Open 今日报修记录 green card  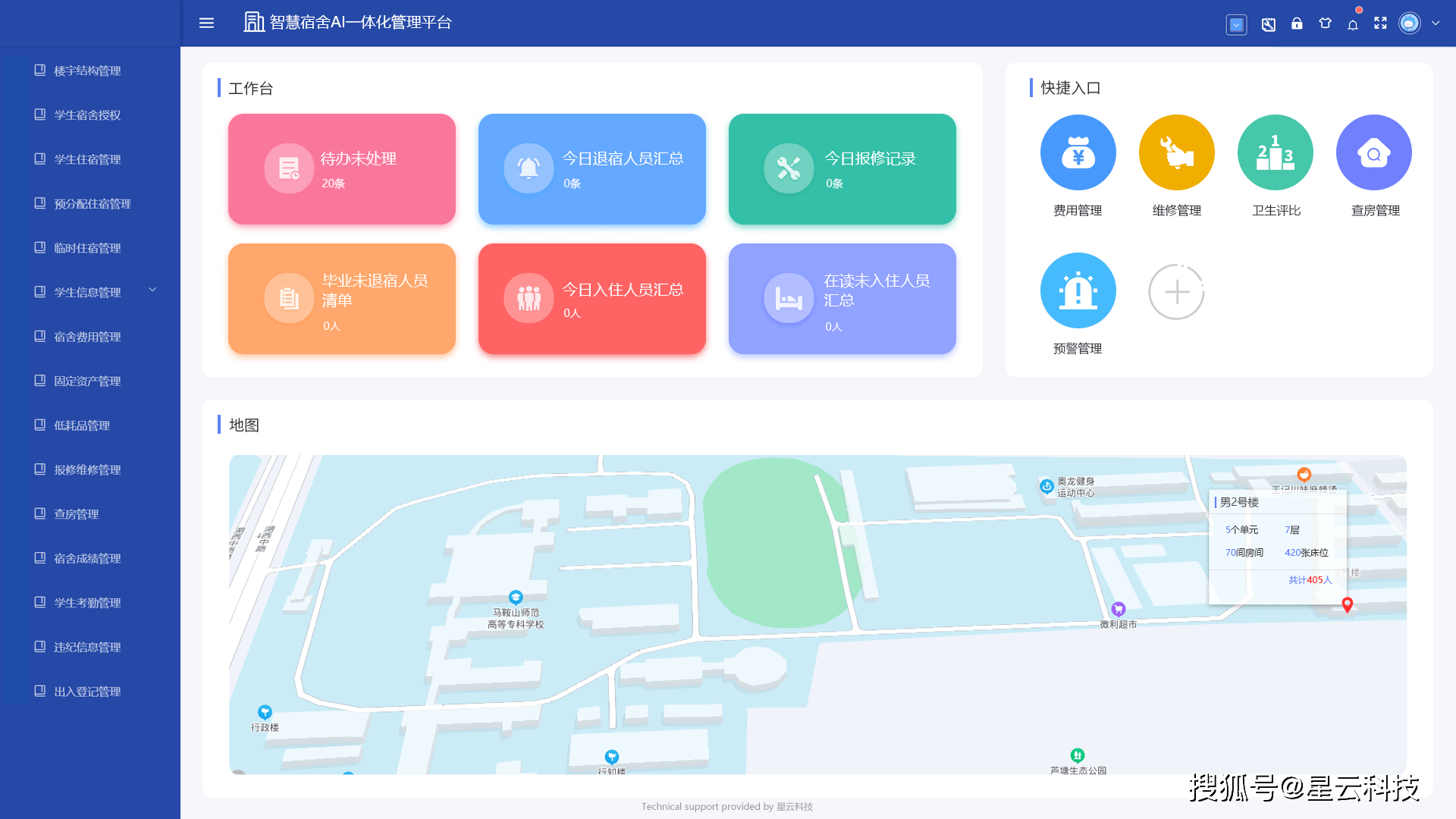[842, 169]
